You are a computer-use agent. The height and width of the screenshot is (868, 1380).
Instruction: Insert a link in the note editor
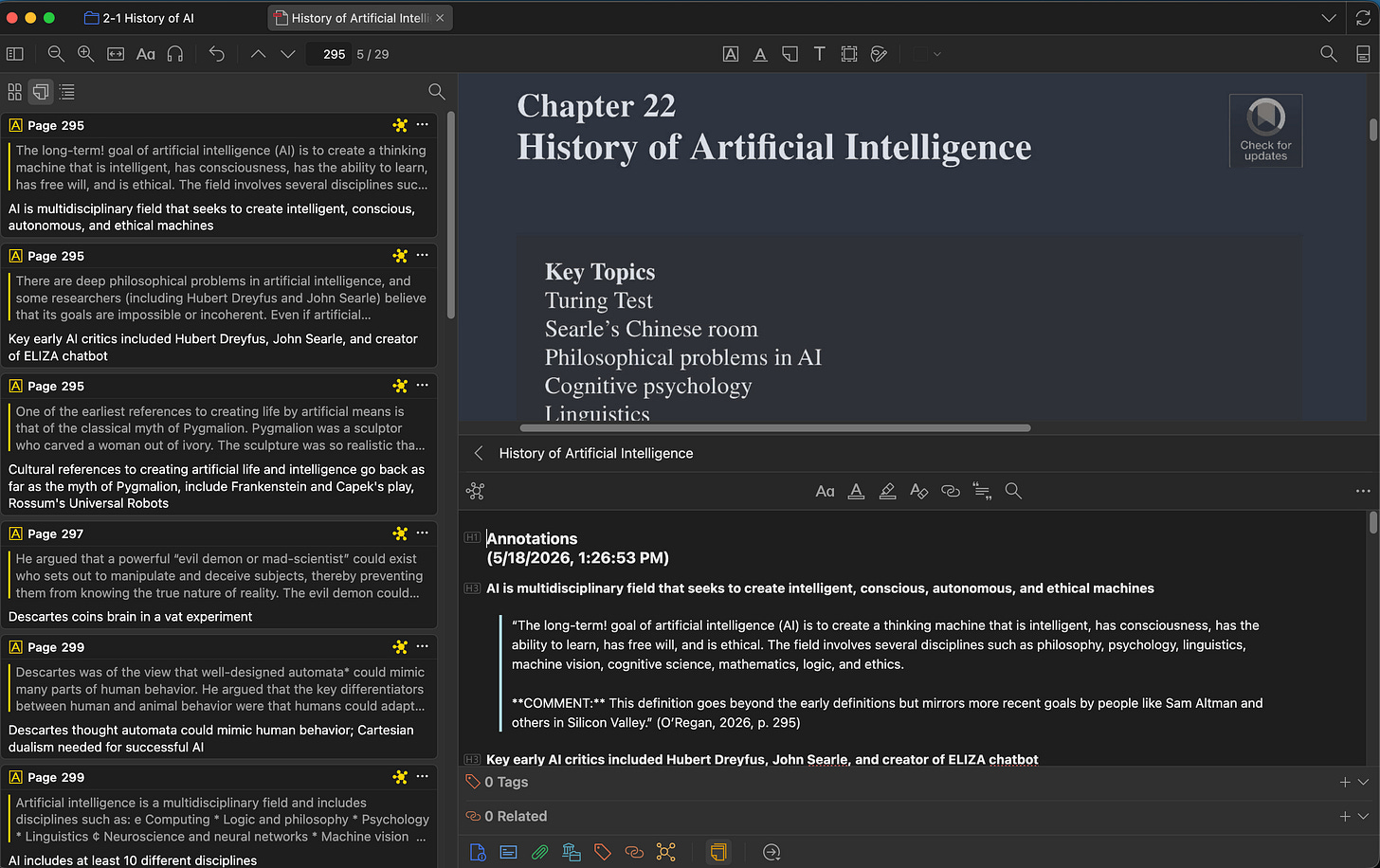pyautogui.click(x=951, y=491)
